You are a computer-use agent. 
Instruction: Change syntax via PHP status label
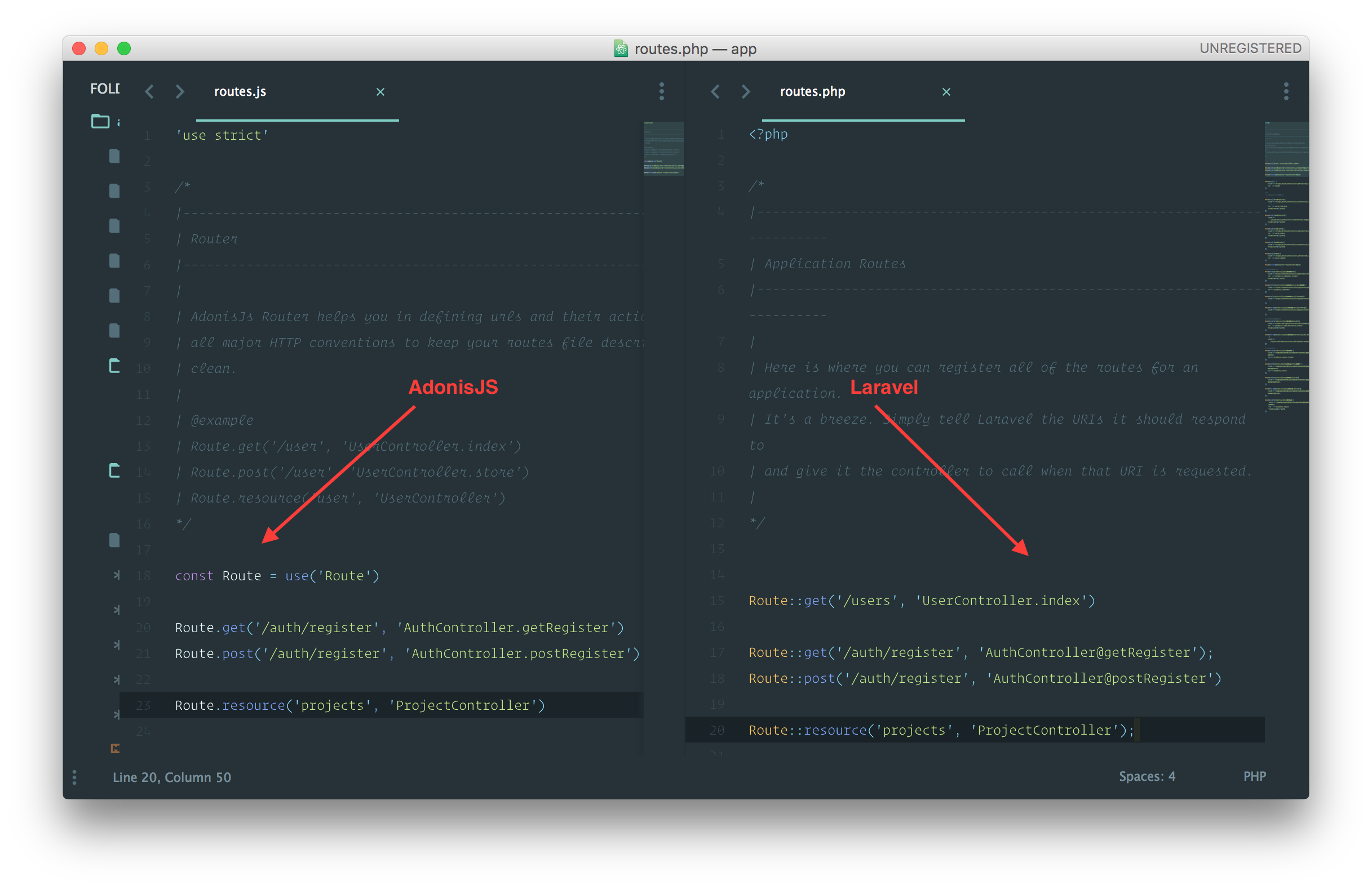pos(1254,777)
